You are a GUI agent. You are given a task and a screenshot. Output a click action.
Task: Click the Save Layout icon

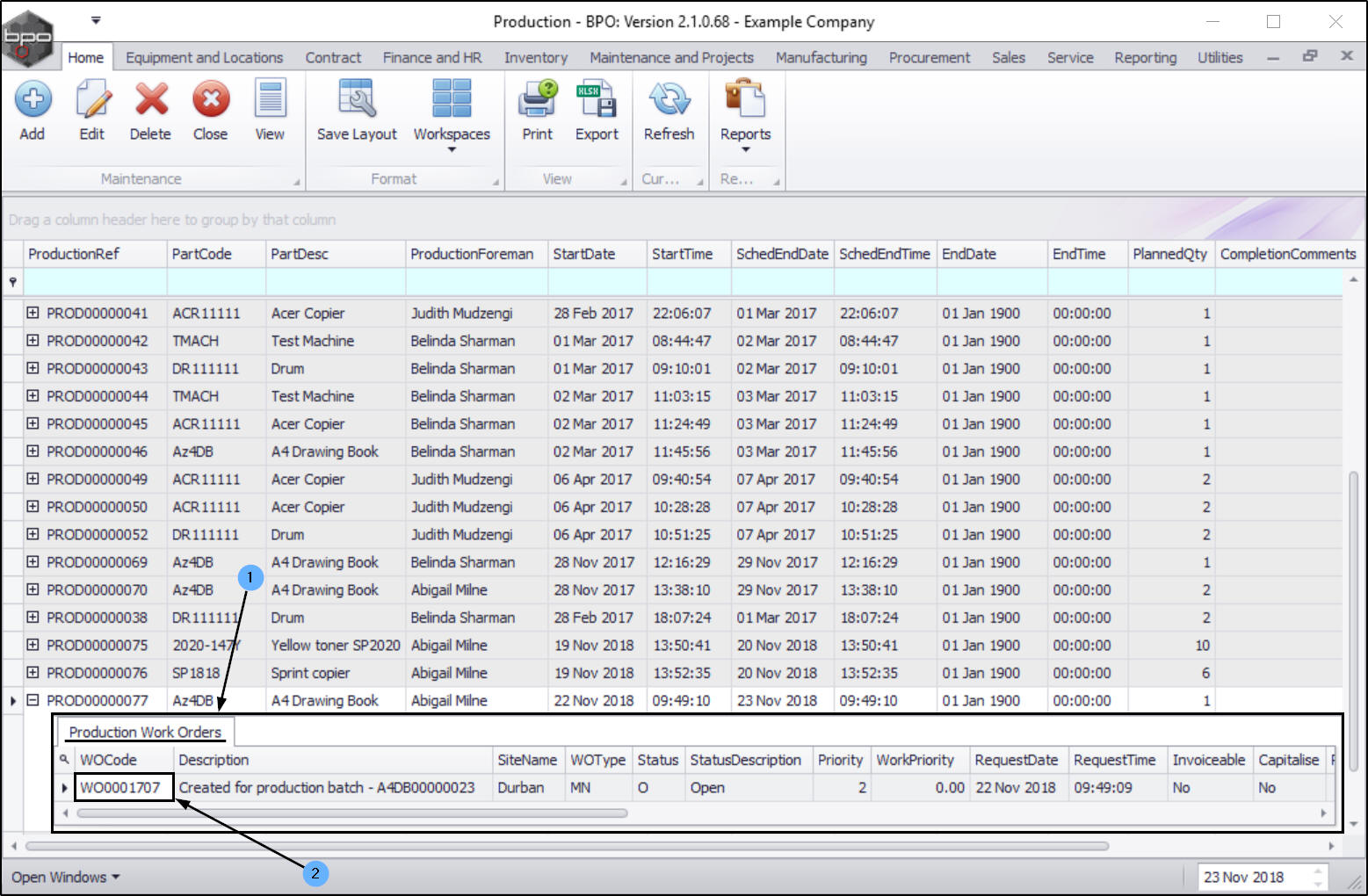point(357,100)
